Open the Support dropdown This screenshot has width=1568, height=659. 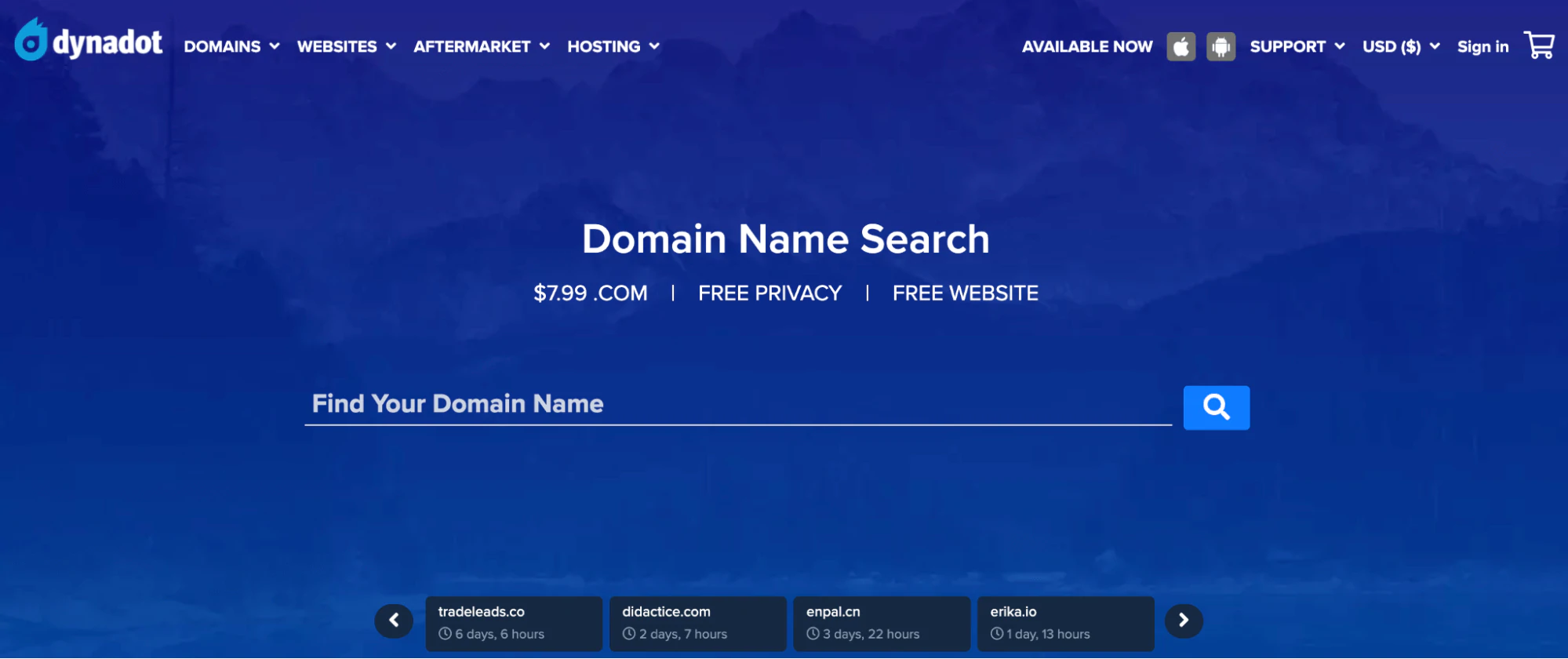click(1297, 46)
